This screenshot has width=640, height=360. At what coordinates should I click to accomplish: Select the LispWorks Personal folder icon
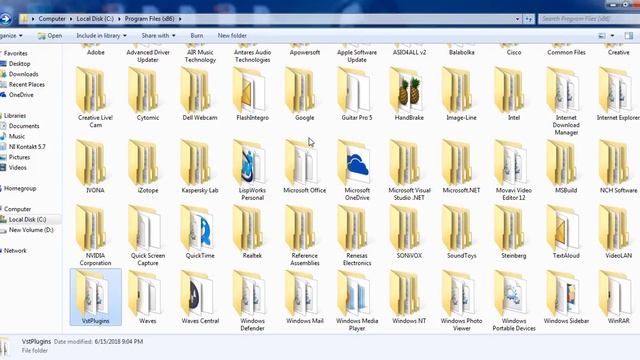[250, 163]
